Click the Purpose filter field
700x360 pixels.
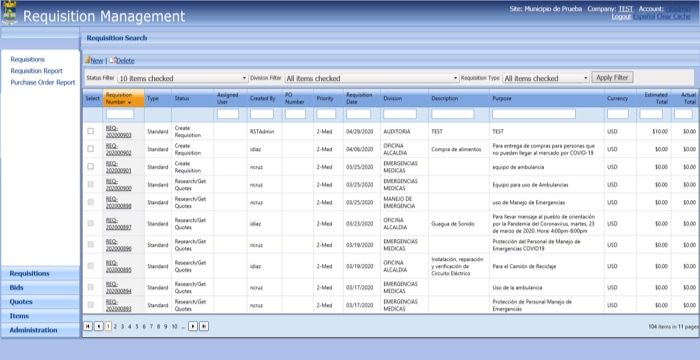[534, 114]
